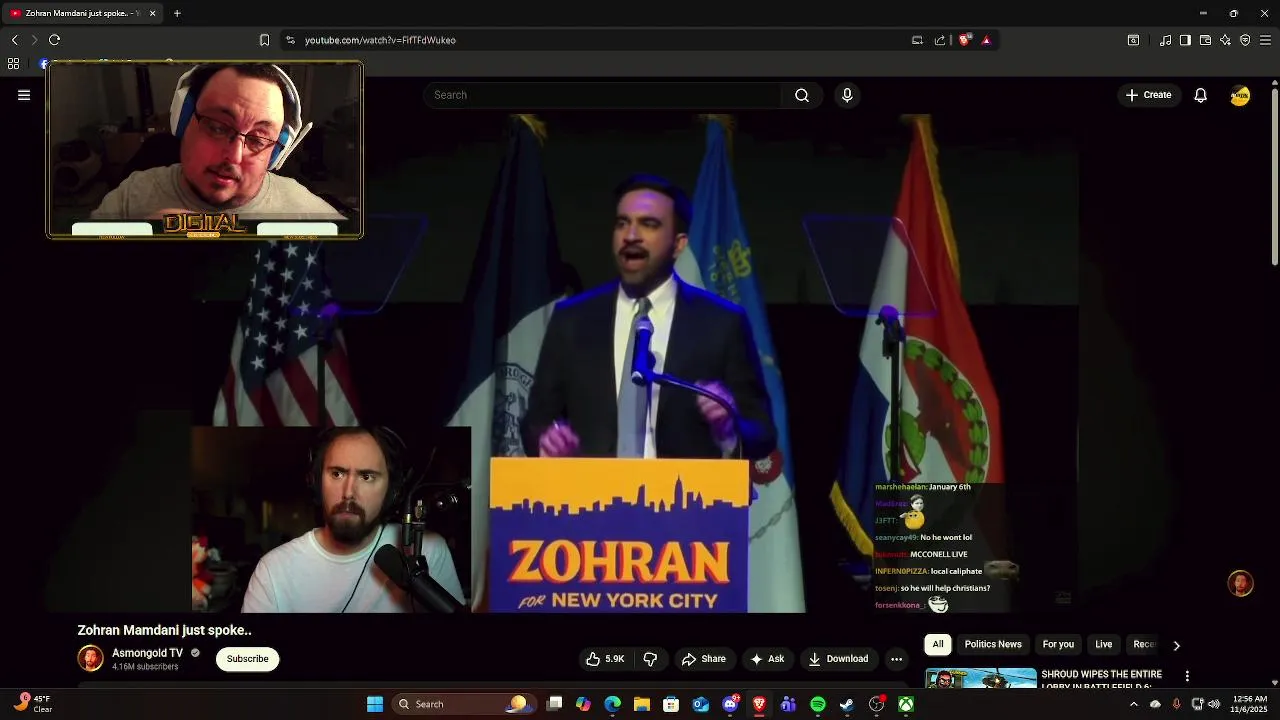
Task: Open Brave Leo AI sparkle icon
Action: 1225,40
